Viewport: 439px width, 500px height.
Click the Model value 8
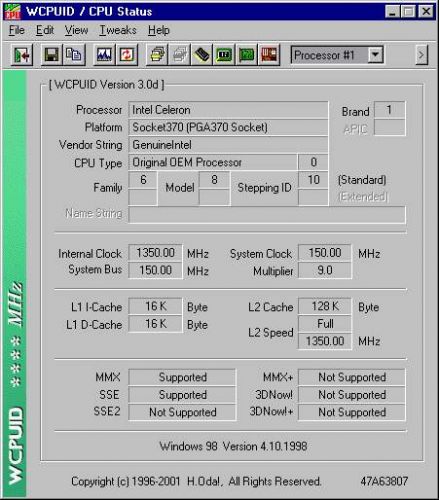[x=214, y=180]
